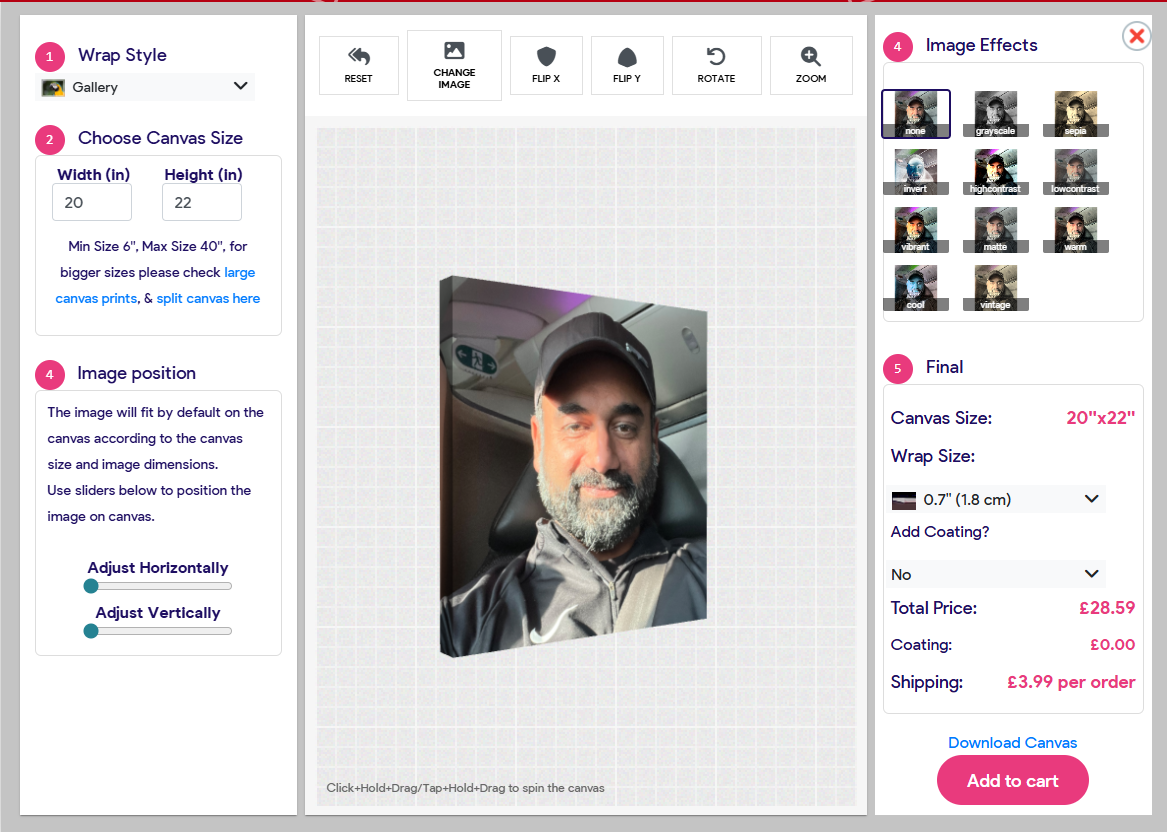Click the Add to cart button
Viewport: 1167px width, 832px height.
[1012, 781]
